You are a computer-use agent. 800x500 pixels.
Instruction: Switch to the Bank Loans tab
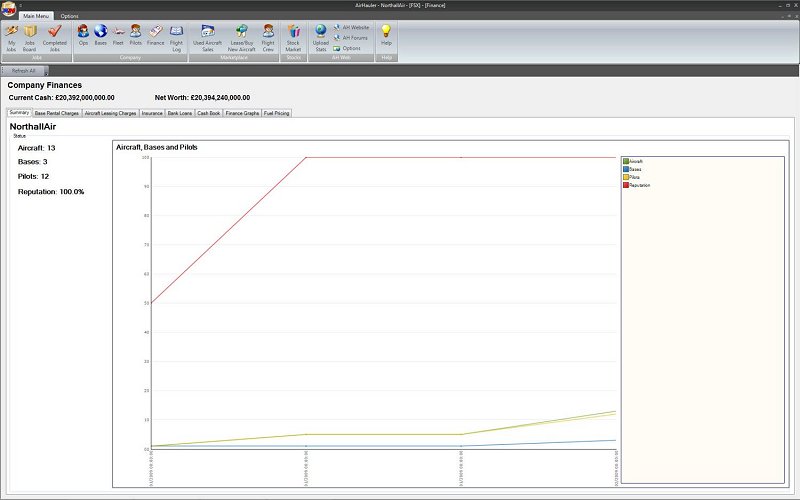[x=180, y=113]
